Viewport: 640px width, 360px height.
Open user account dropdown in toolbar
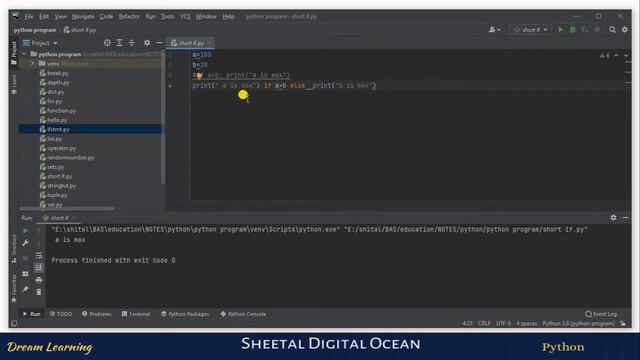point(494,30)
